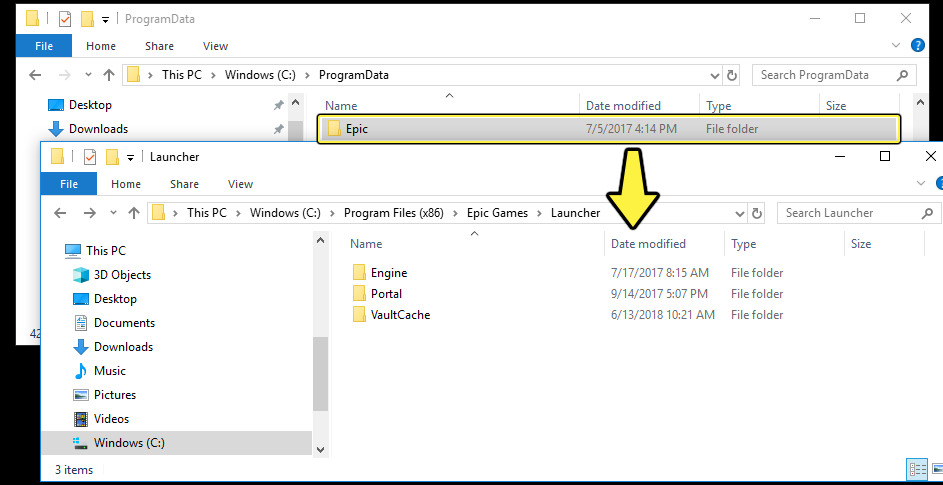Viewport: 943px width, 485px height.
Task: Open Documents in the sidebar
Action: point(114,323)
